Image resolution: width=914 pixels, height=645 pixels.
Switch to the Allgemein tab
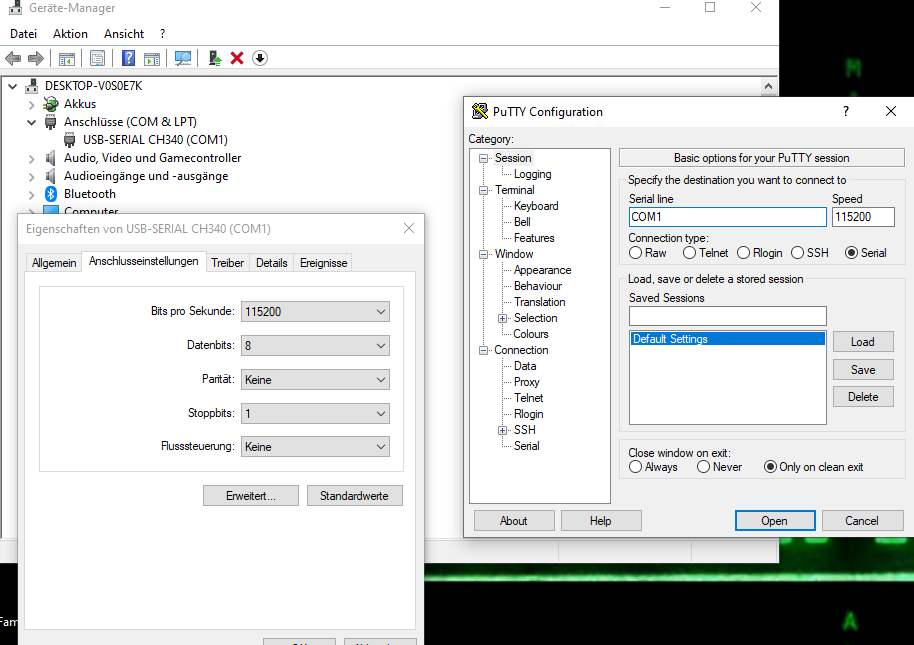pos(54,263)
